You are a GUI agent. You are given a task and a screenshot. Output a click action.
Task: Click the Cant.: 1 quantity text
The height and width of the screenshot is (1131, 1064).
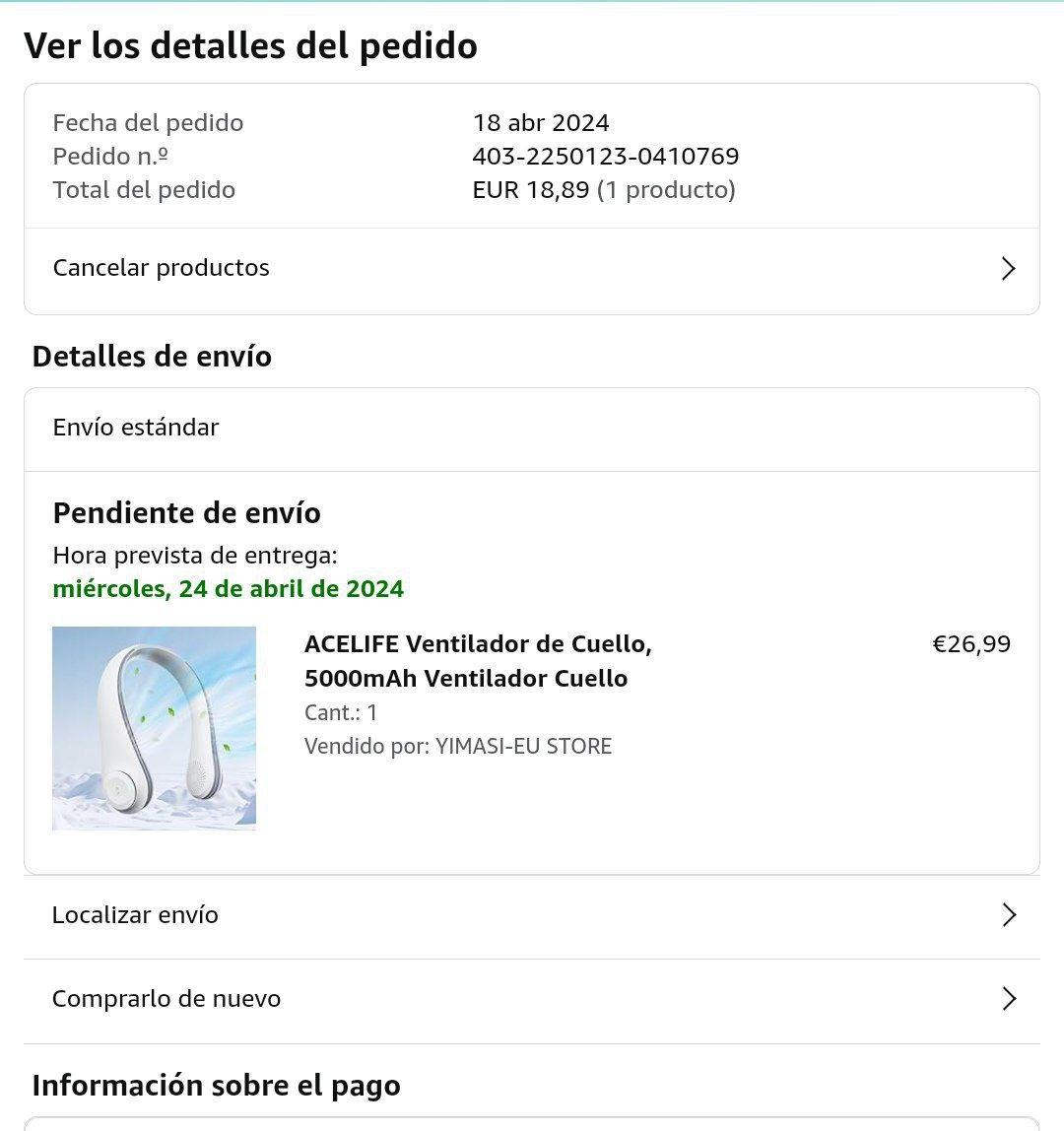click(x=341, y=712)
